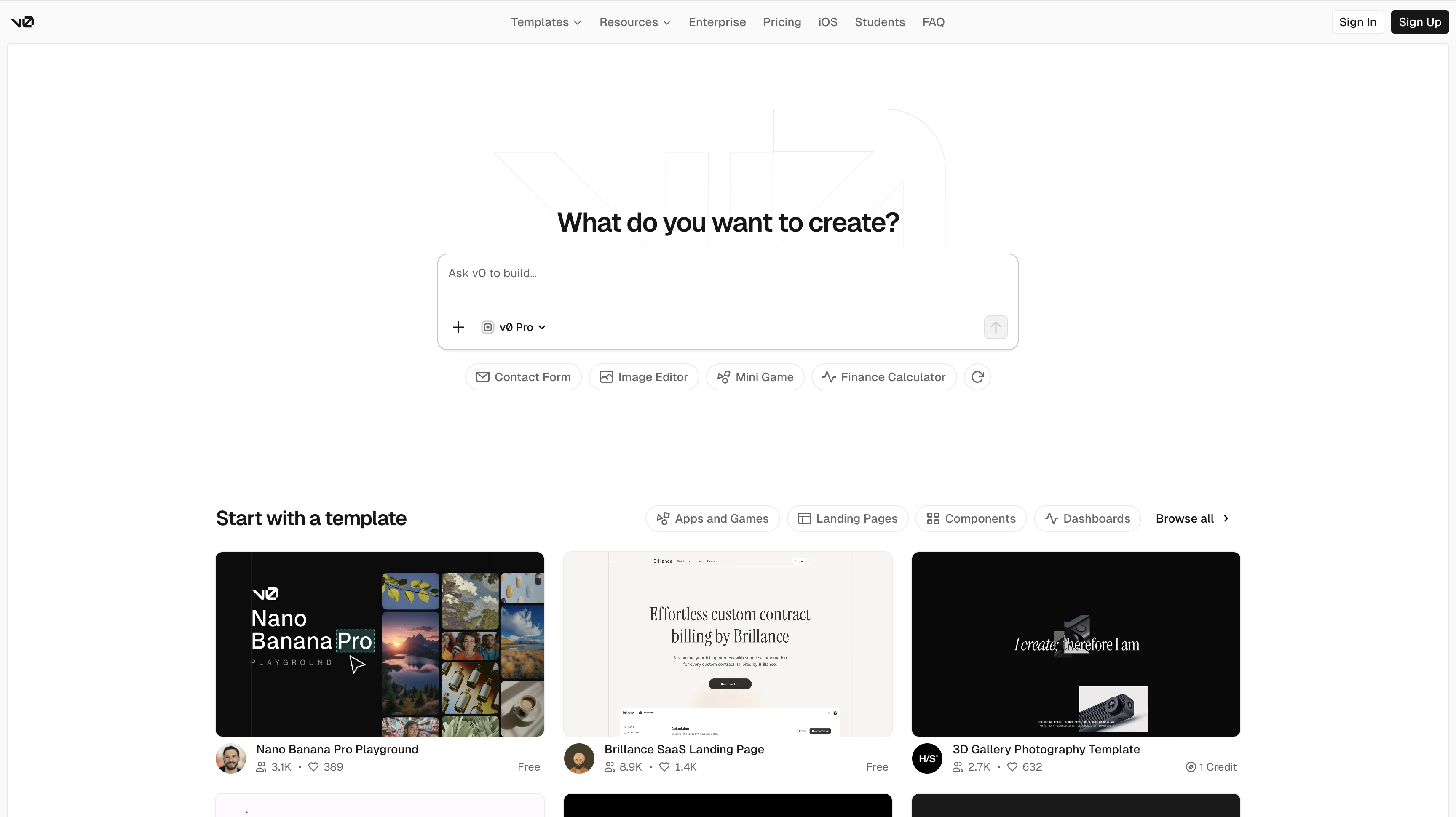Select the Image Editor suggestion
Viewport: 1456px width, 817px height.
click(644, 377)
